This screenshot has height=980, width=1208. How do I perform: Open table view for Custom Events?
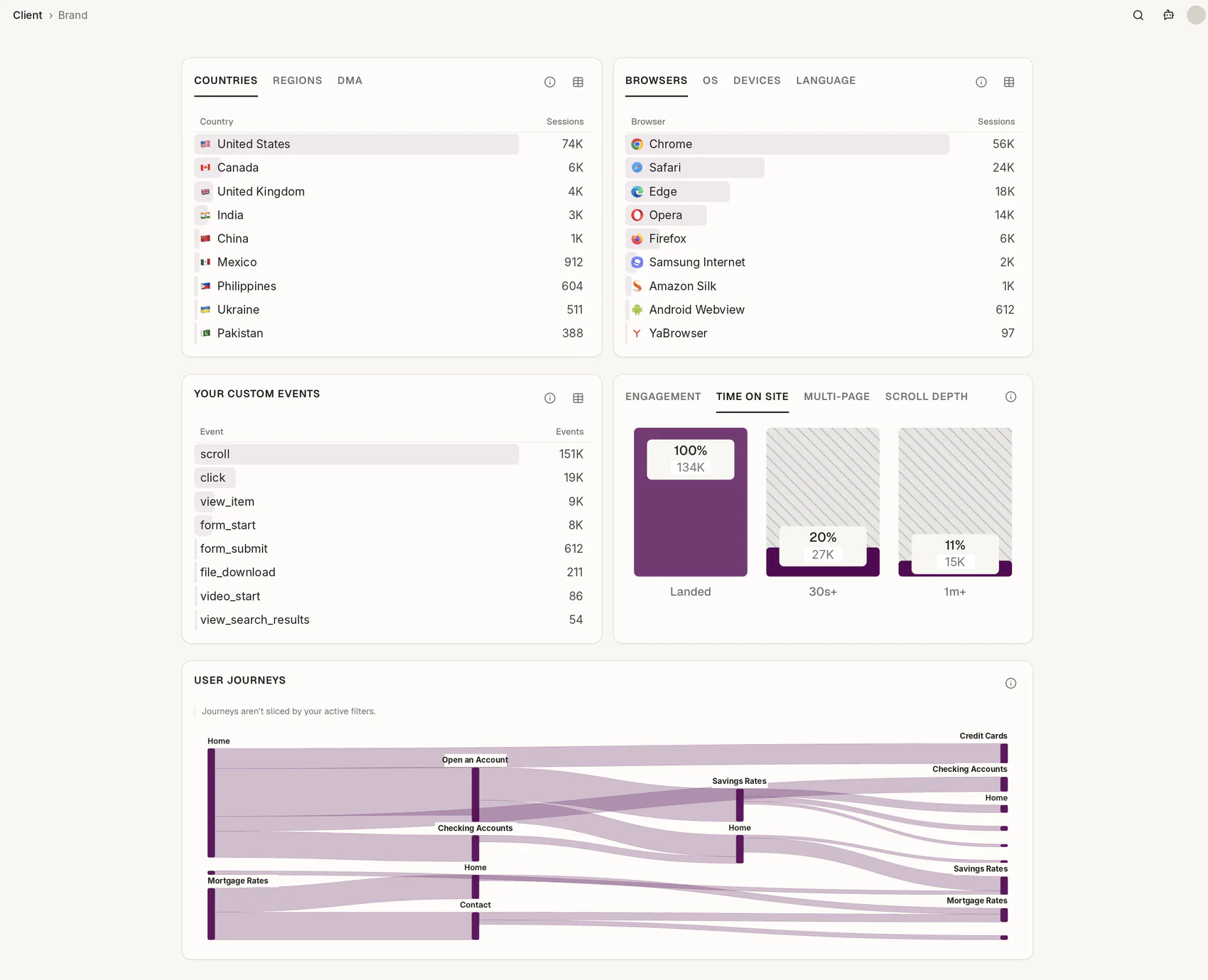tap(578, 398)
